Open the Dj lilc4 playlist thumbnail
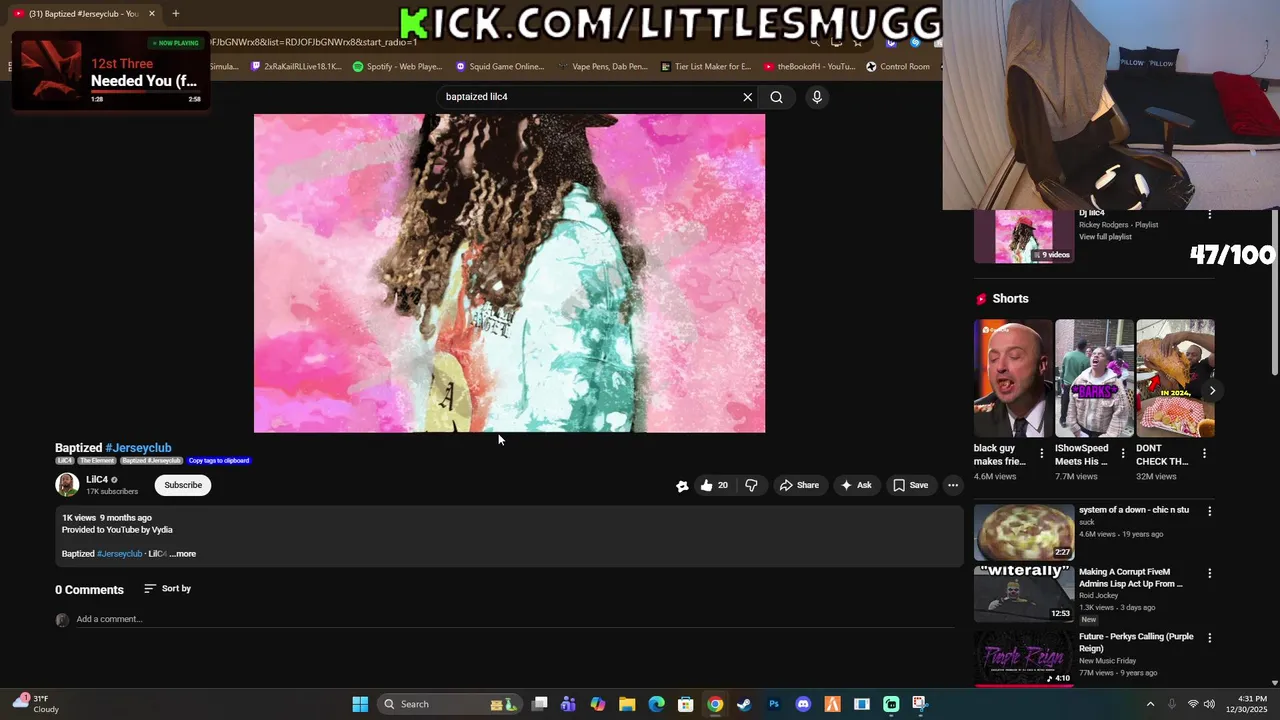The image size is (1280, 720). tap(1024, 237)
